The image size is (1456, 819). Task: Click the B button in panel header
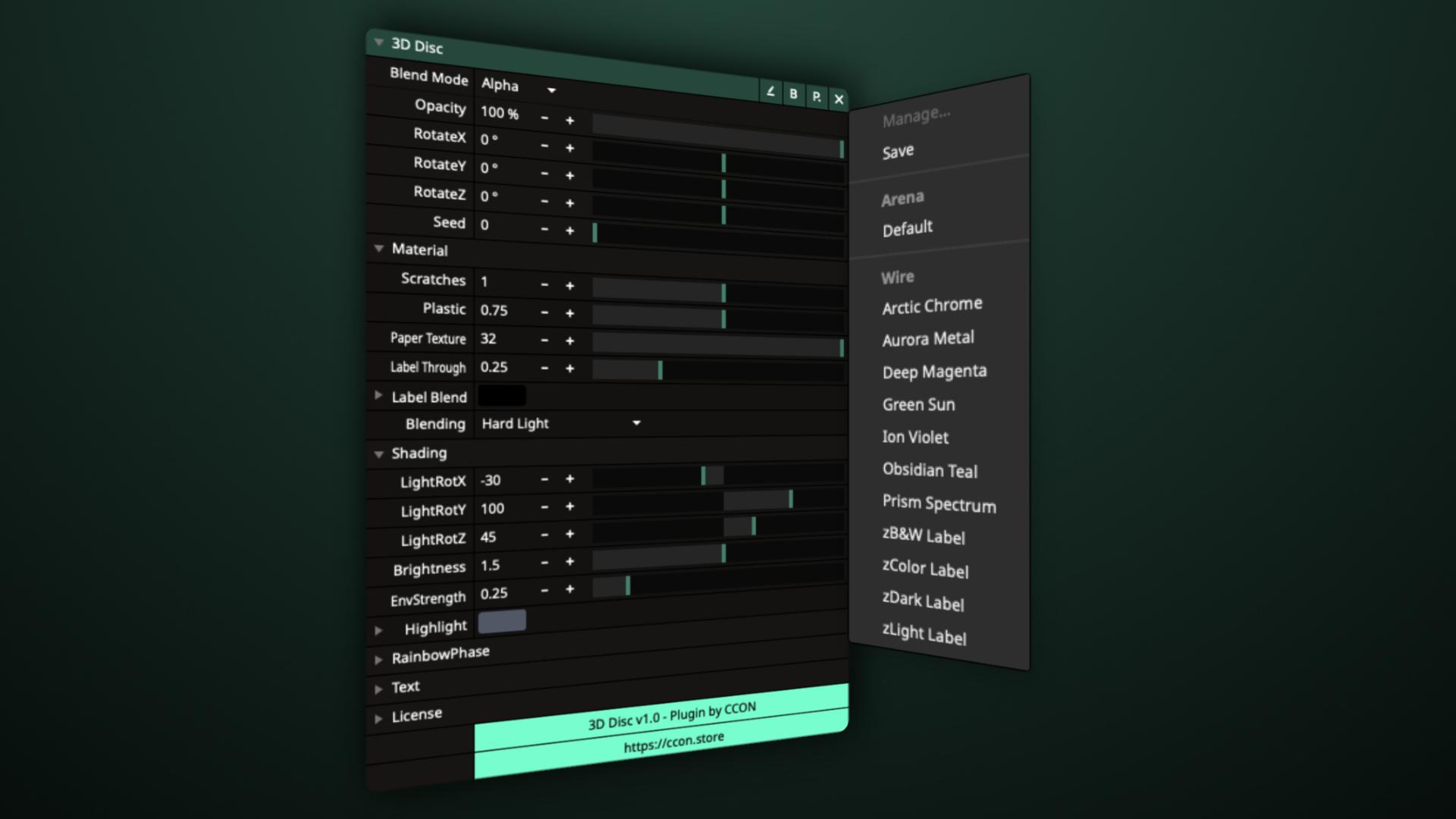click(793, 94)
